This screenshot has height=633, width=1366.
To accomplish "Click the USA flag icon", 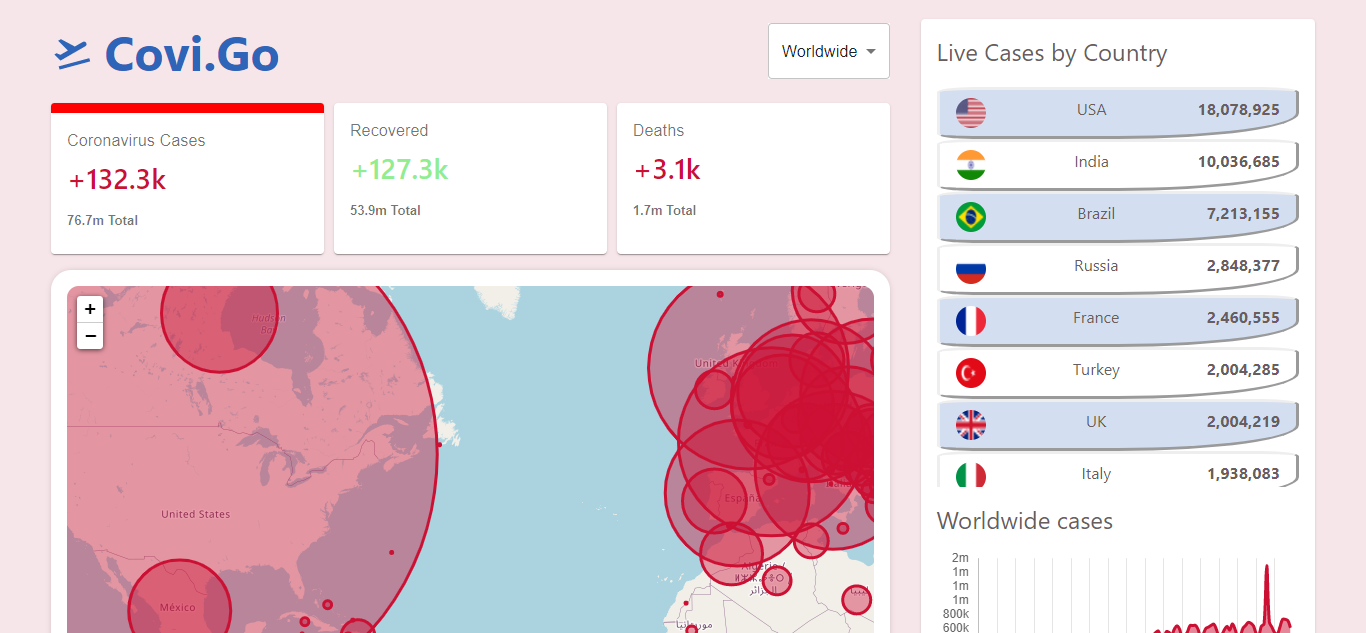I will pos(971,113).
